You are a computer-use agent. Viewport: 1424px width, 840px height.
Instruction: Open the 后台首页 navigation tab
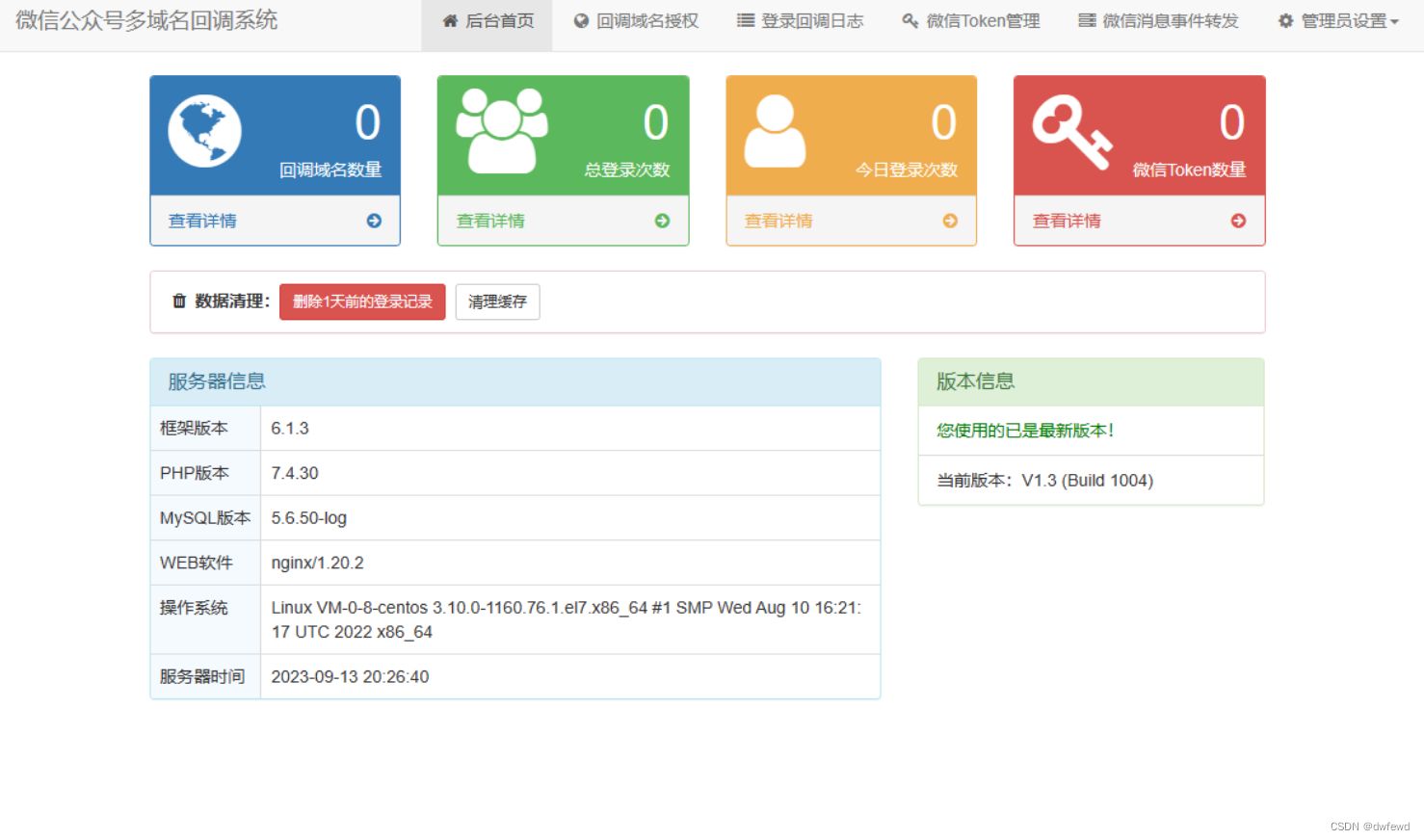pos(488,21)
